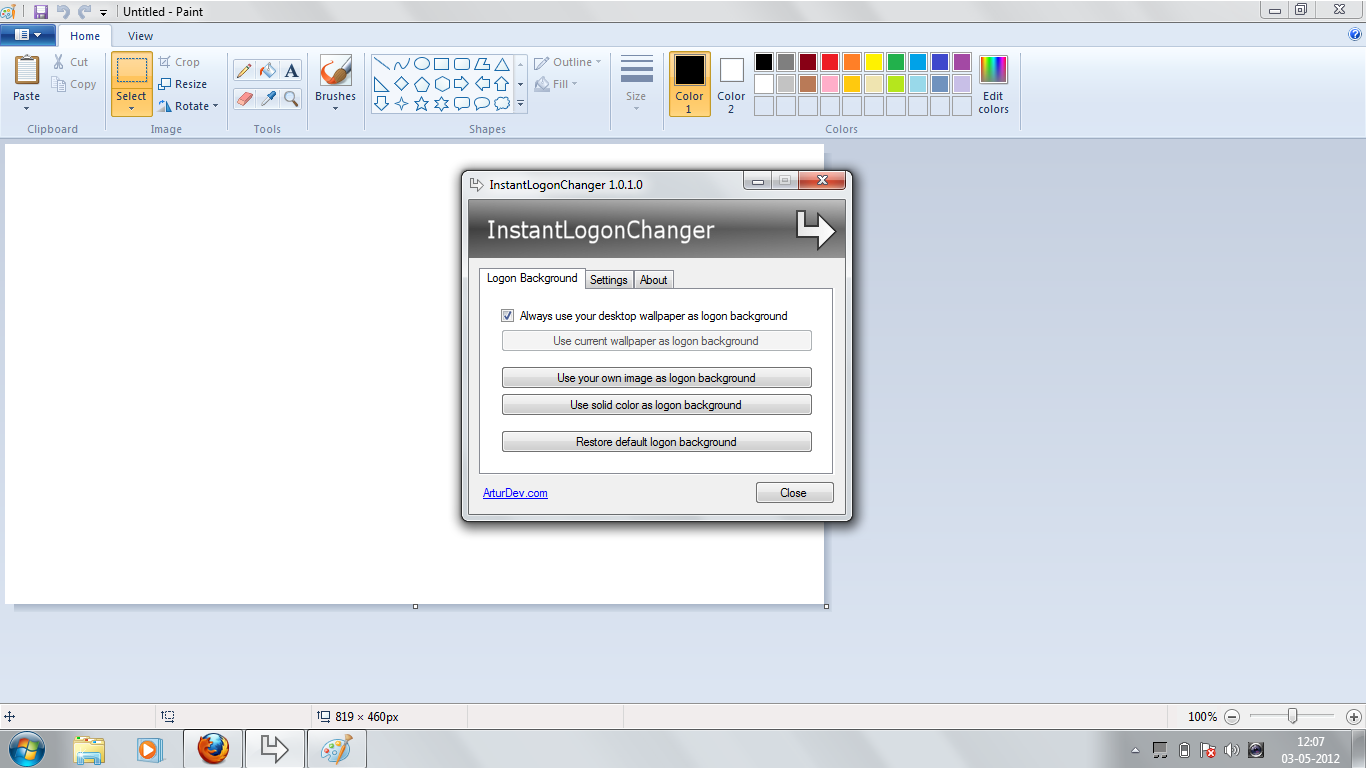Activate the Text tool in Paint
This screenshot has height=768, width=1366.
click(x=291, y=70)
